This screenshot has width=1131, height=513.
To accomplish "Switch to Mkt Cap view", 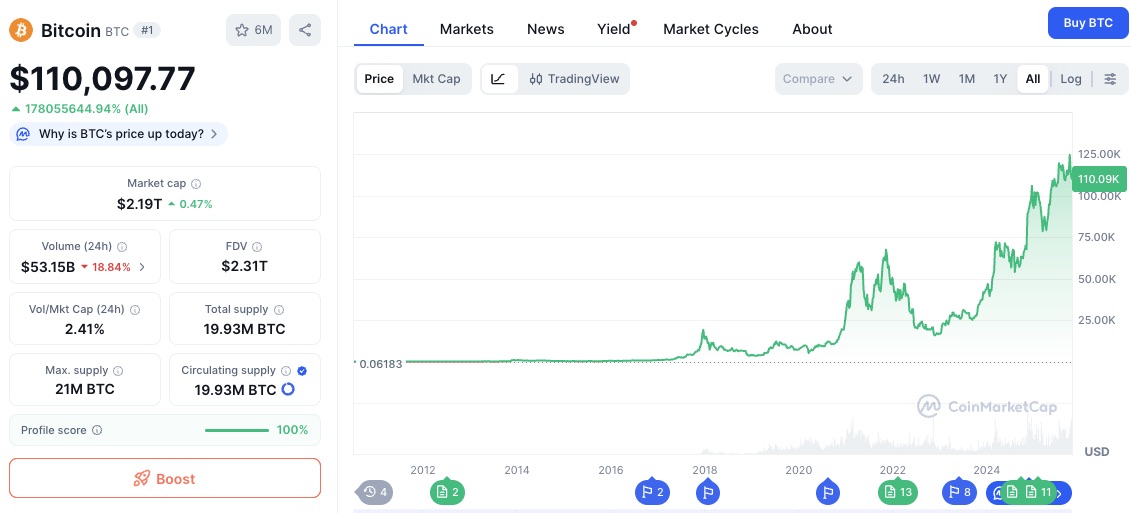I will click(x=436, y=79).
